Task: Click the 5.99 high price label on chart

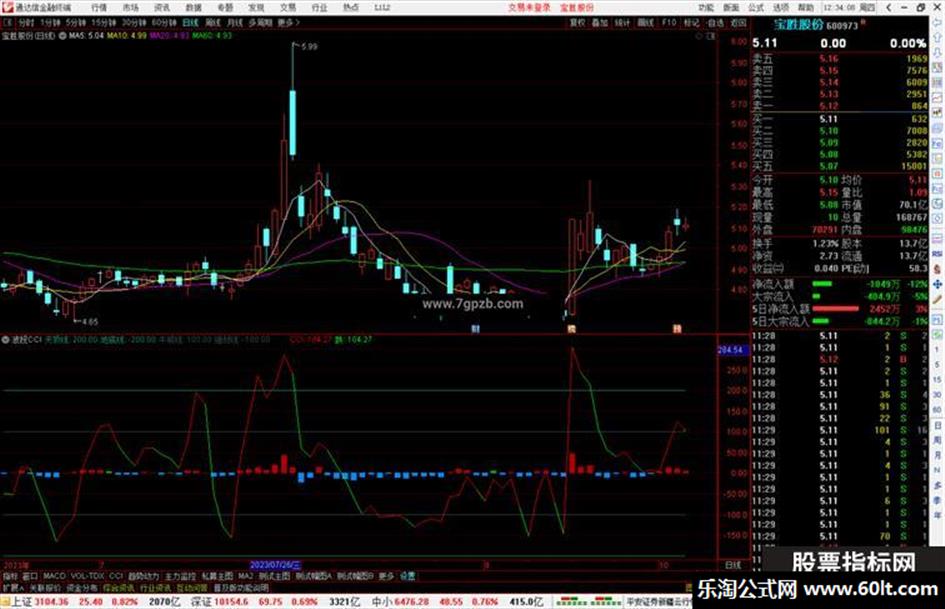Action: pyautogui.click(x=309, y=46)
